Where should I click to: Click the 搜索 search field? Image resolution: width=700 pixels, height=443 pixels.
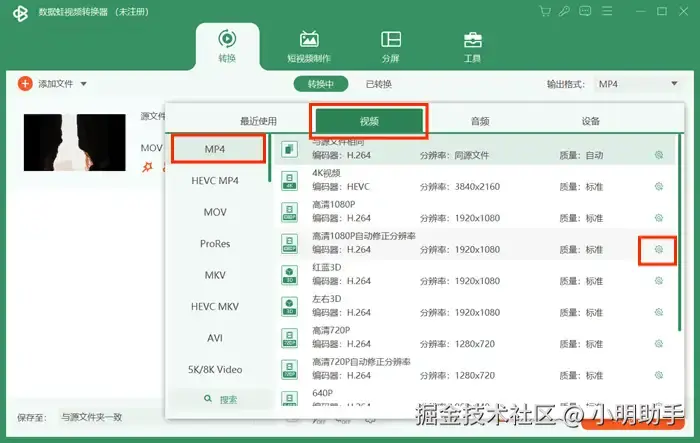(x=221, y=399)
